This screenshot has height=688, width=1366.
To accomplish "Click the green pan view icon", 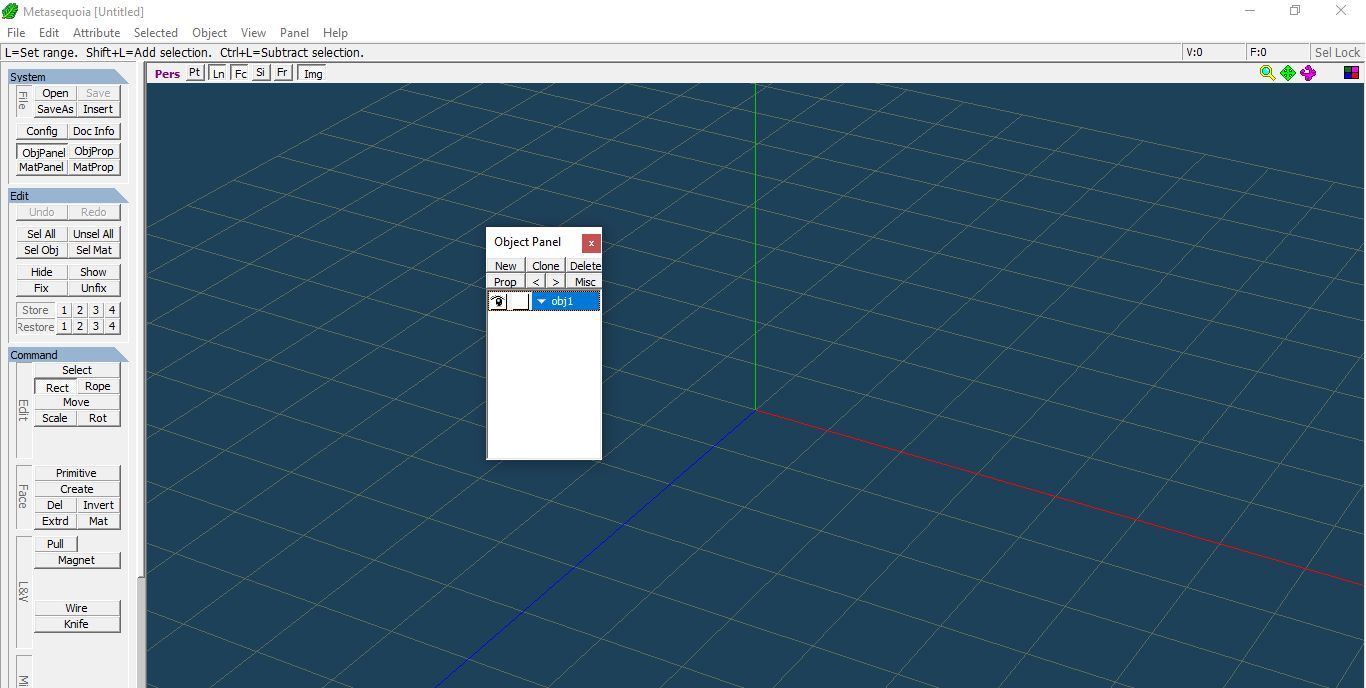I will coord(1288,73).
